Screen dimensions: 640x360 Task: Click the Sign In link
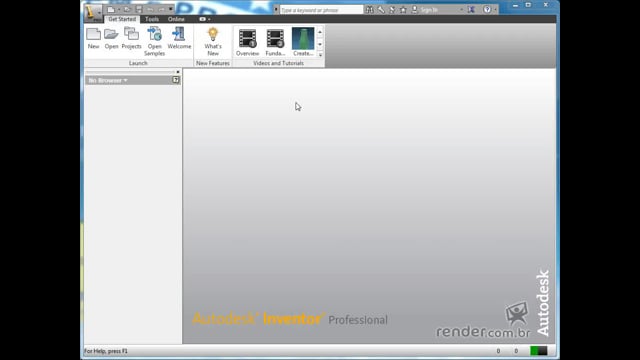click(x=429, y=10)
